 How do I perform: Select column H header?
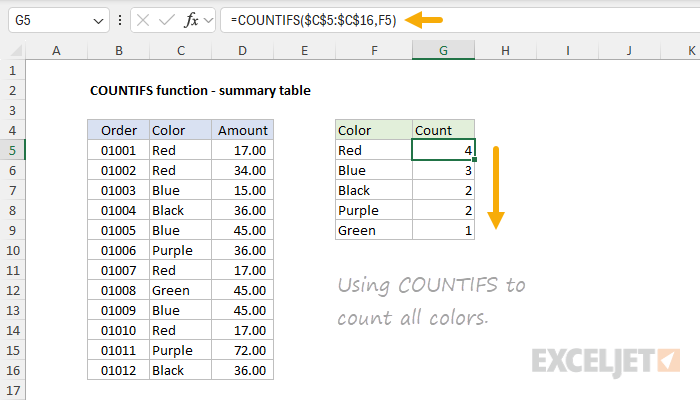pos(505,50)
